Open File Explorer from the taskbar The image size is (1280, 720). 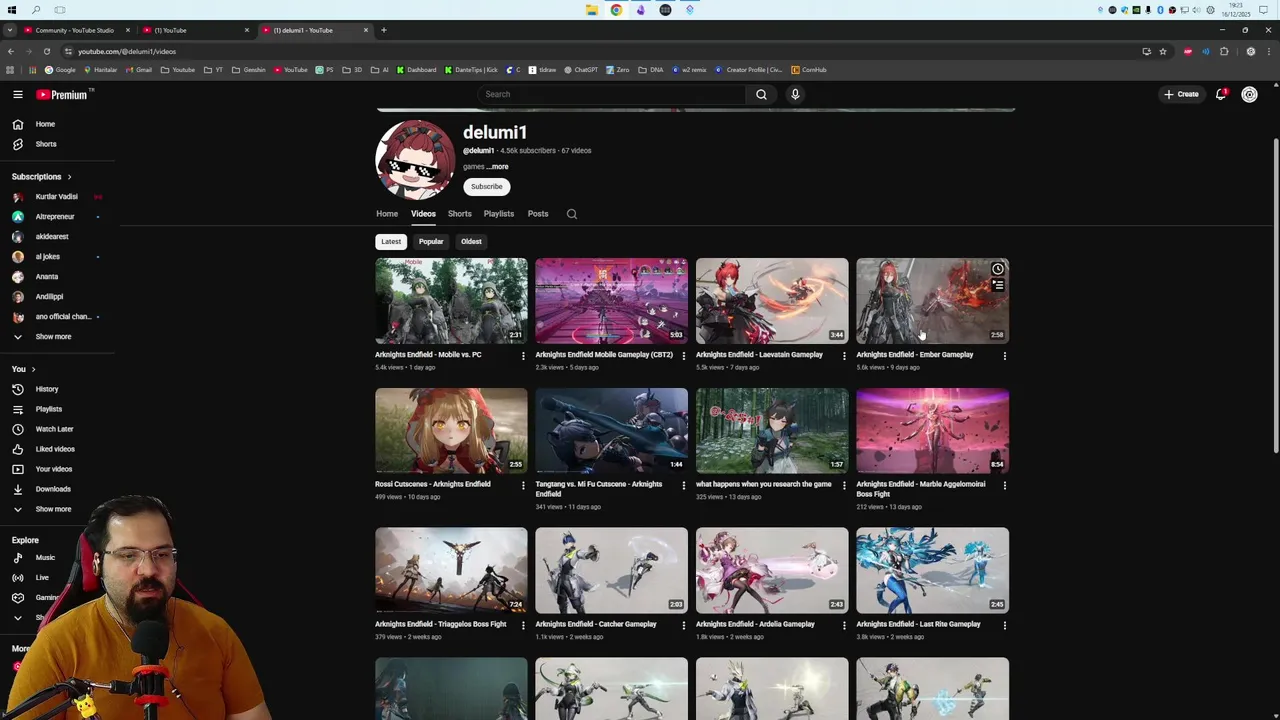[592, 10]
